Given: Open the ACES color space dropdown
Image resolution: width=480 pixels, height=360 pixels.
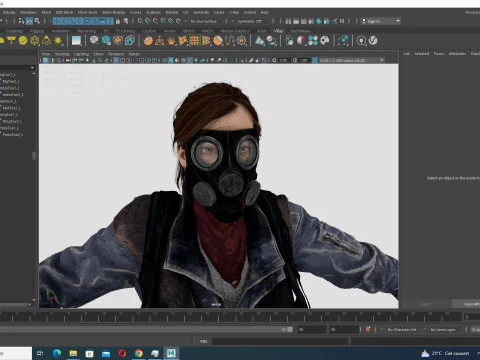Looking at the screenshot, I should click(351, 60).
